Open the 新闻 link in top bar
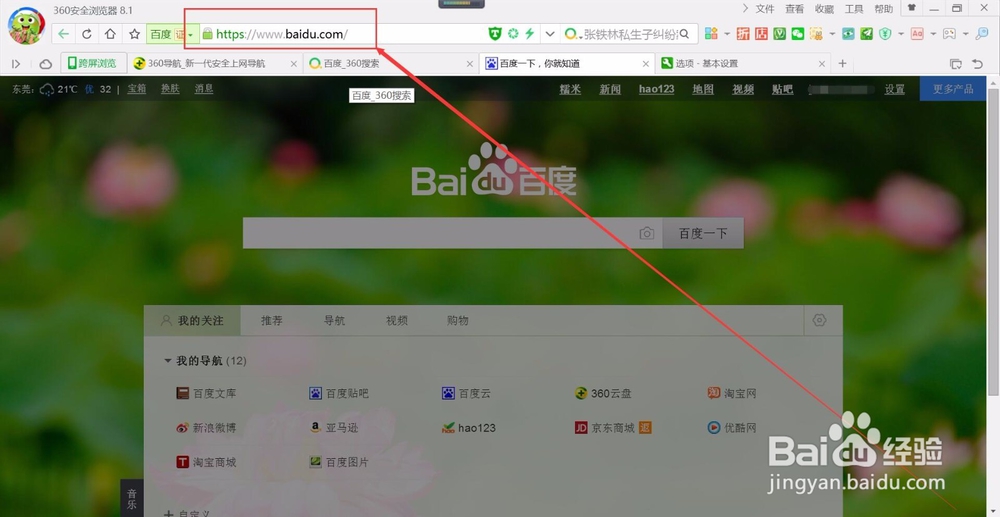The image size is (1000, 517). (x=610, y=89)
